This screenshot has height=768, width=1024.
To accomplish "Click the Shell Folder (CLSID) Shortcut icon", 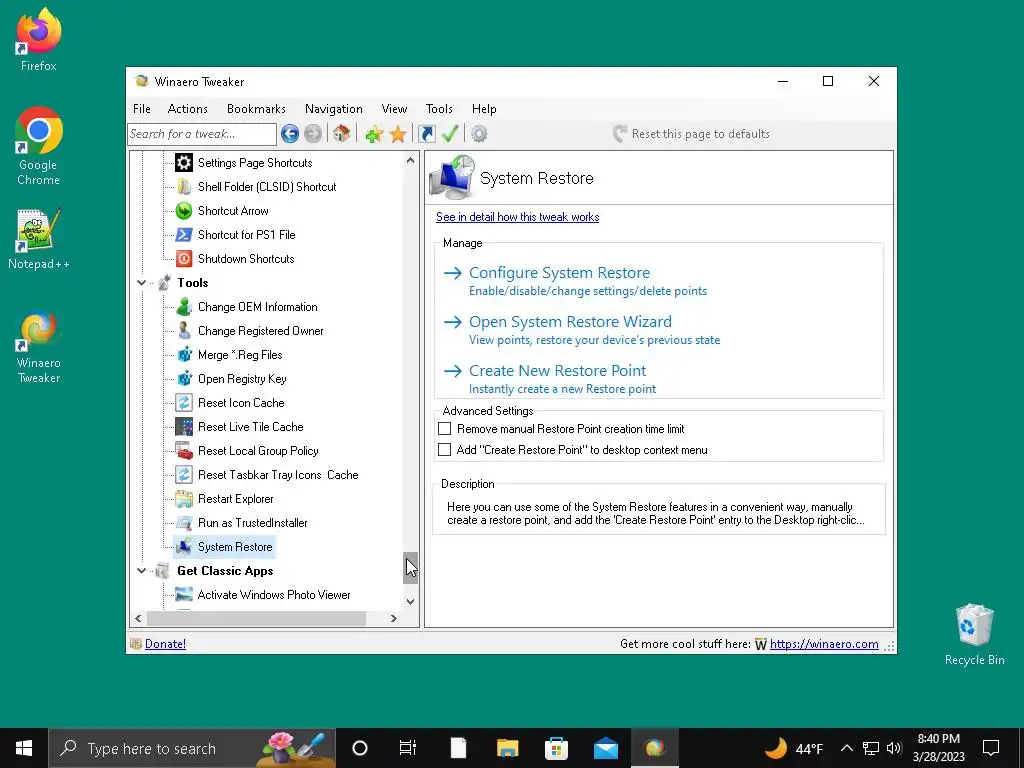I will 184,187.
